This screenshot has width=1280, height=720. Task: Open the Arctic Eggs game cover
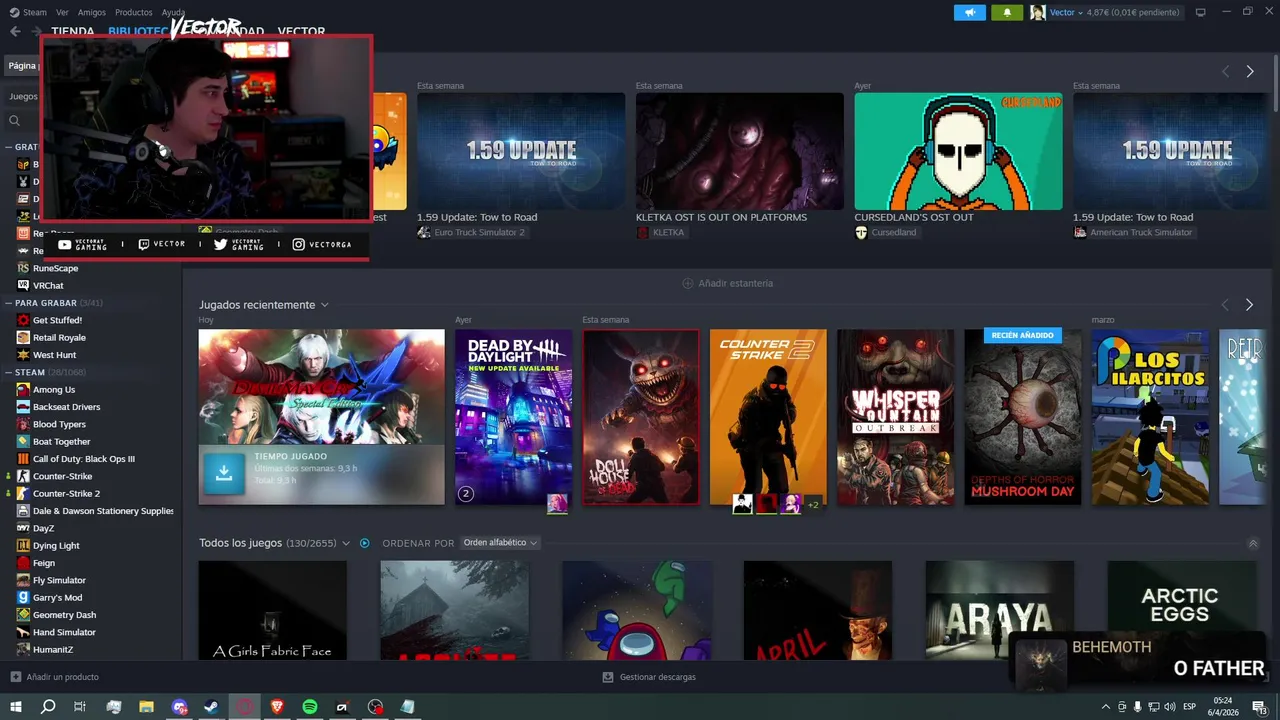pyautogui.click(x=1181, y=610)
